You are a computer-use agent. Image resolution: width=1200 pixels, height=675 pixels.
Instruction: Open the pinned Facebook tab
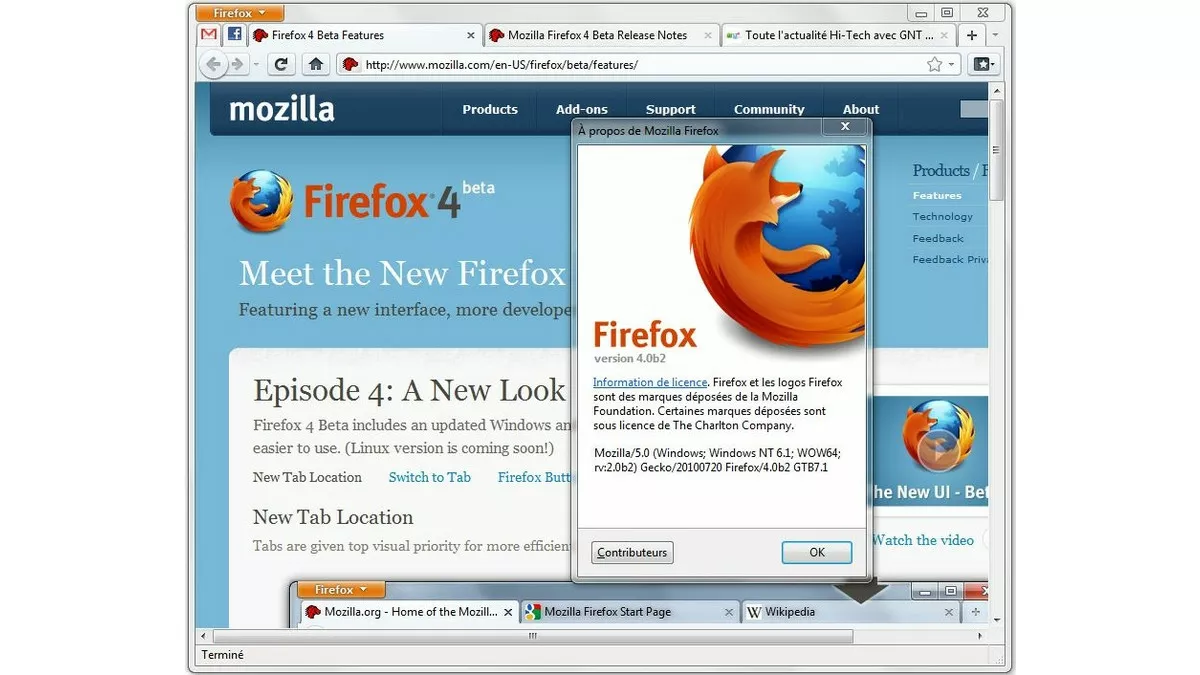coord(234,35)
